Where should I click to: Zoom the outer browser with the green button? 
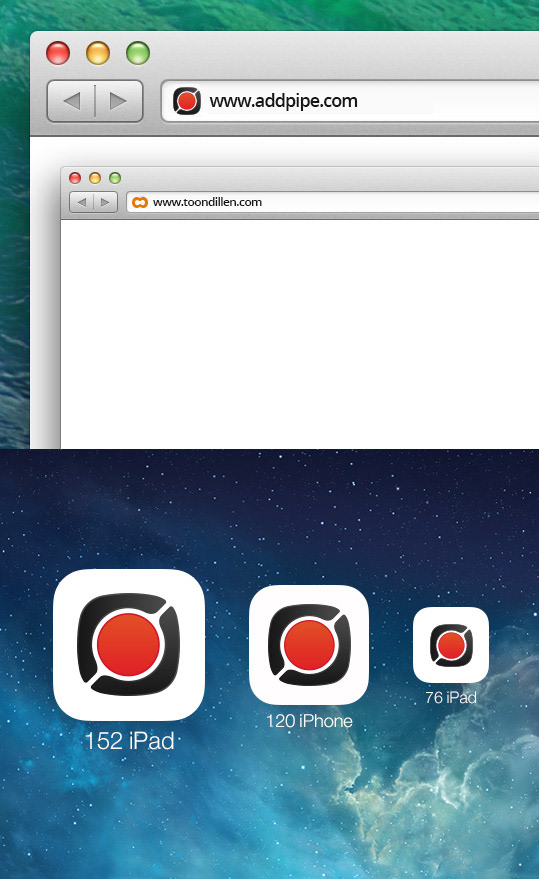(x=138, y=53)
